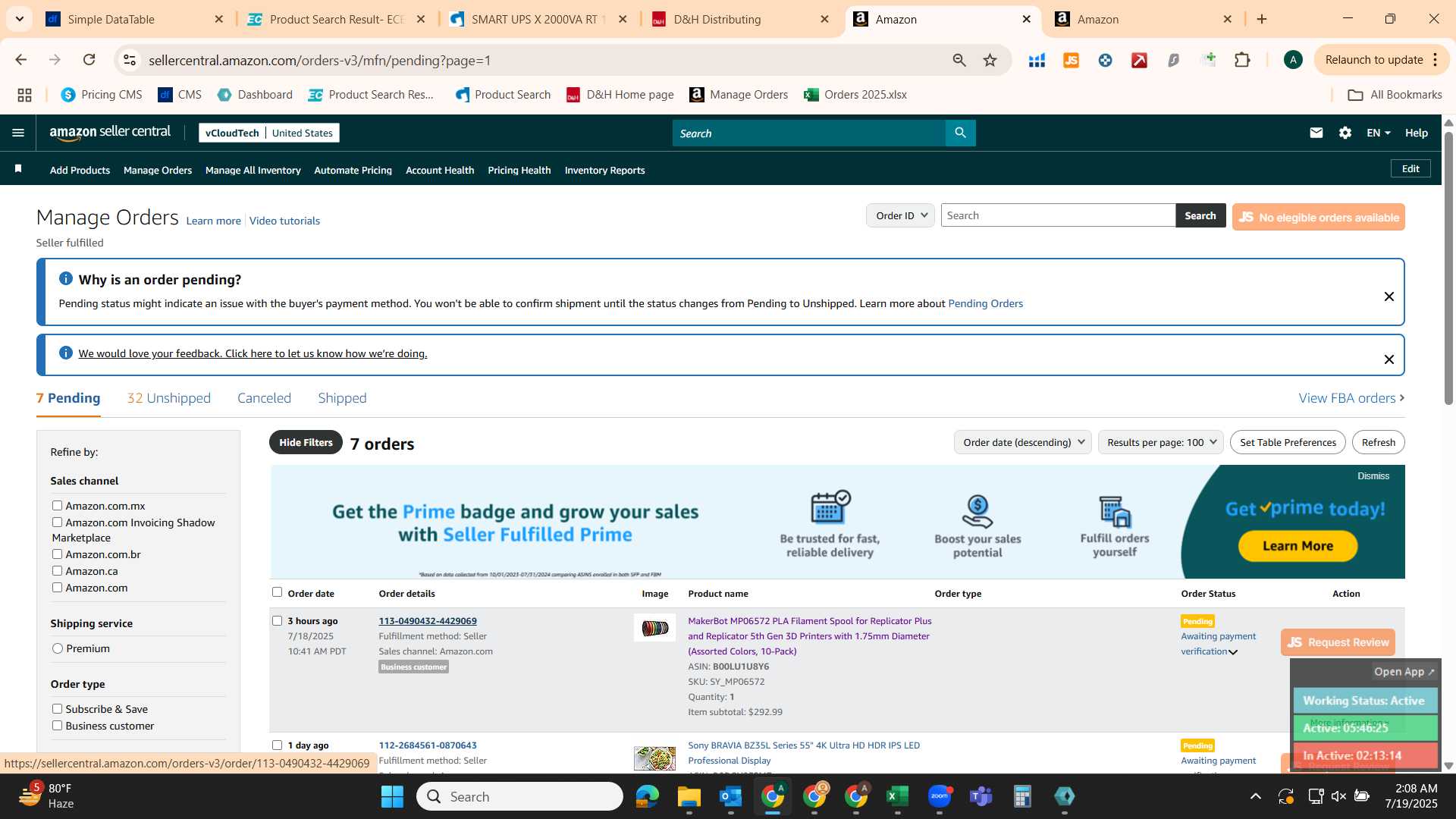Screen dimensions: 1456x819
Task: Switch to the 'D&H Distributing' browser tab
Action: tap(742, 19)
